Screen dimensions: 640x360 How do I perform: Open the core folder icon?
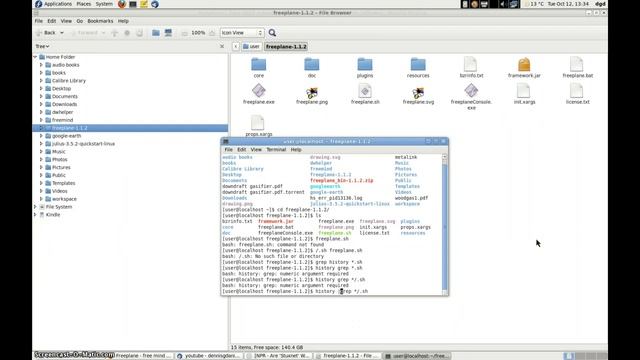[x=258, y=64]
